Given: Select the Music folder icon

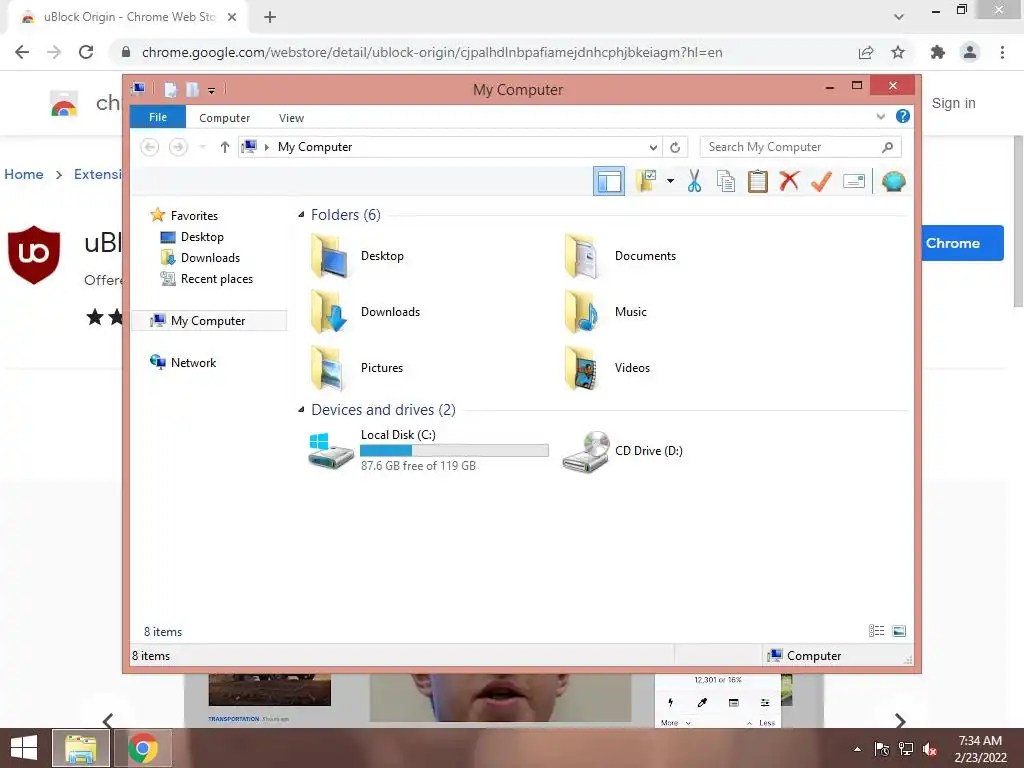Looking at the screenshot, I should tap(581, 312).
